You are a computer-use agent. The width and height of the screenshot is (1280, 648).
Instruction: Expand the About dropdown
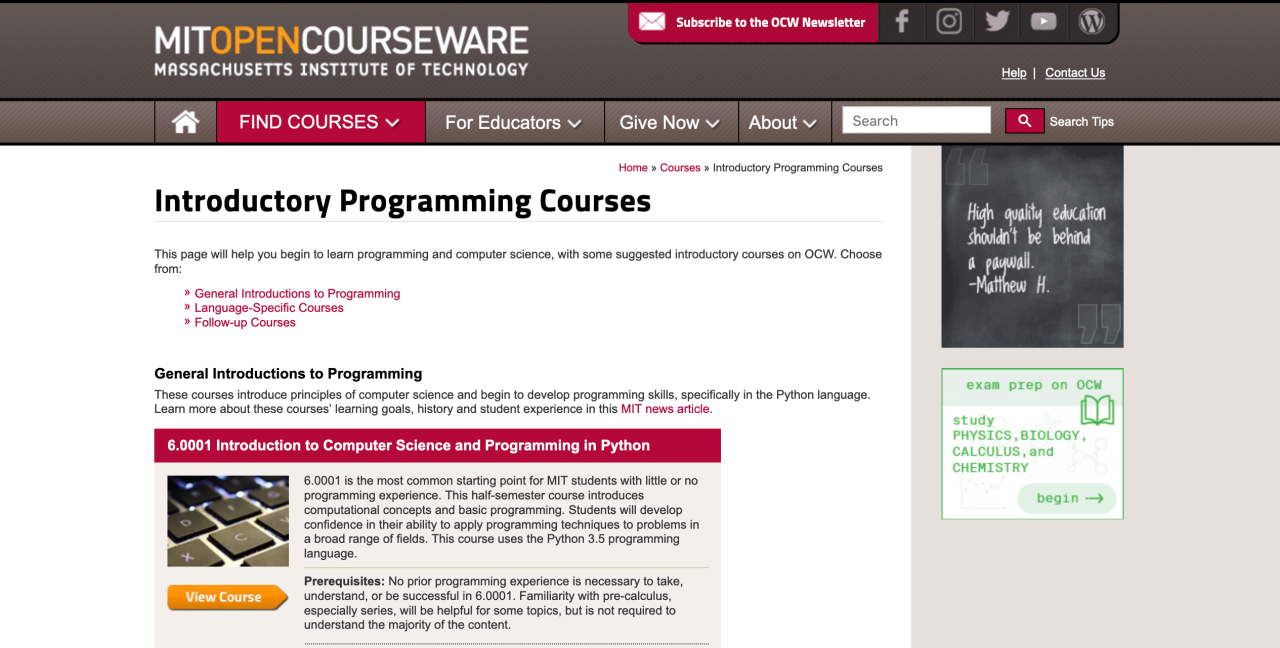click(783, 122)
